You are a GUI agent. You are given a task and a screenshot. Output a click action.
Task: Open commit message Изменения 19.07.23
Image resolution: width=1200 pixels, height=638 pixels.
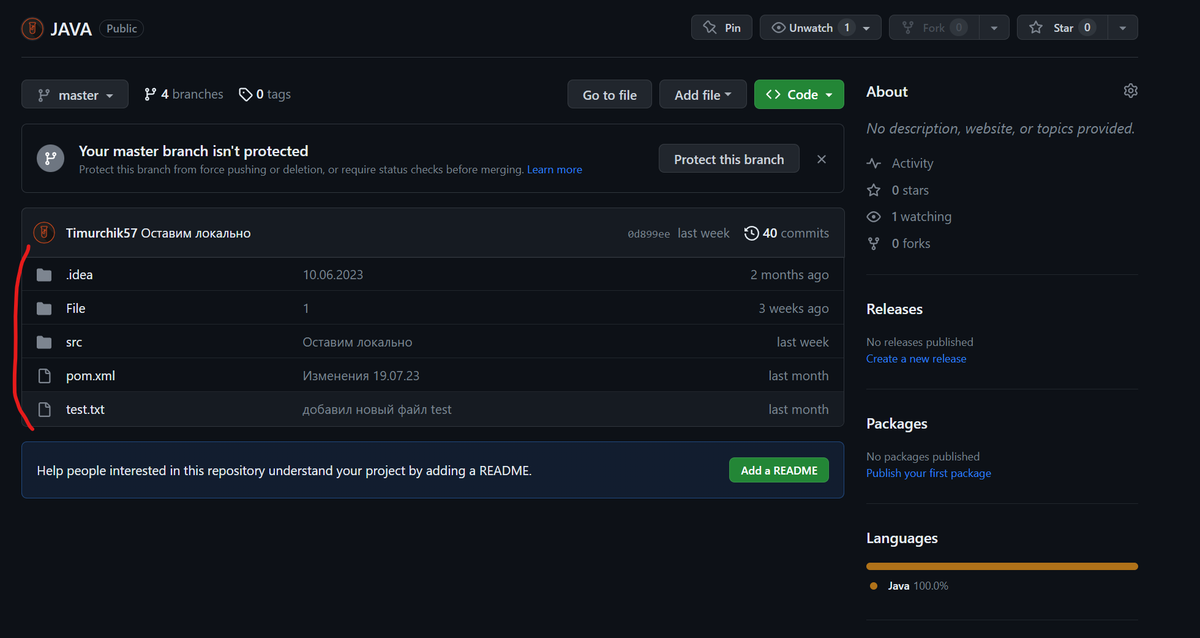click(x=361, y=376)
